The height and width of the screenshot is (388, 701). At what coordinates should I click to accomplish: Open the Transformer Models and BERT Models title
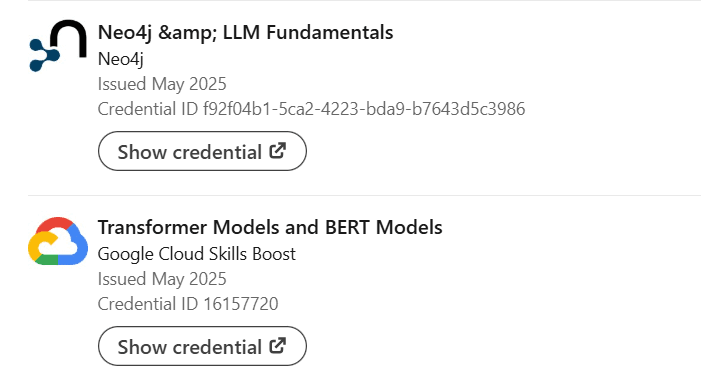pyautogui.click(x=270, y=227)
